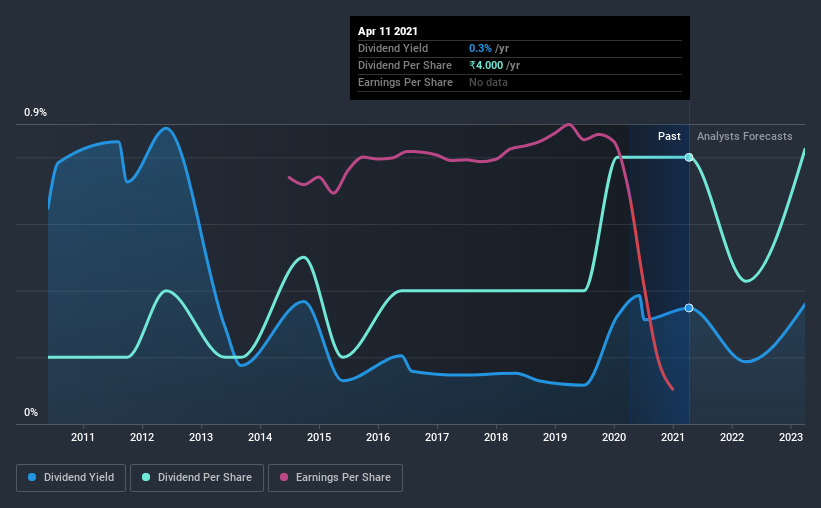Viewport: 821px width, 508px height.
Task: Click the 2023 x-axis year label
Action: tap(791, 437)
